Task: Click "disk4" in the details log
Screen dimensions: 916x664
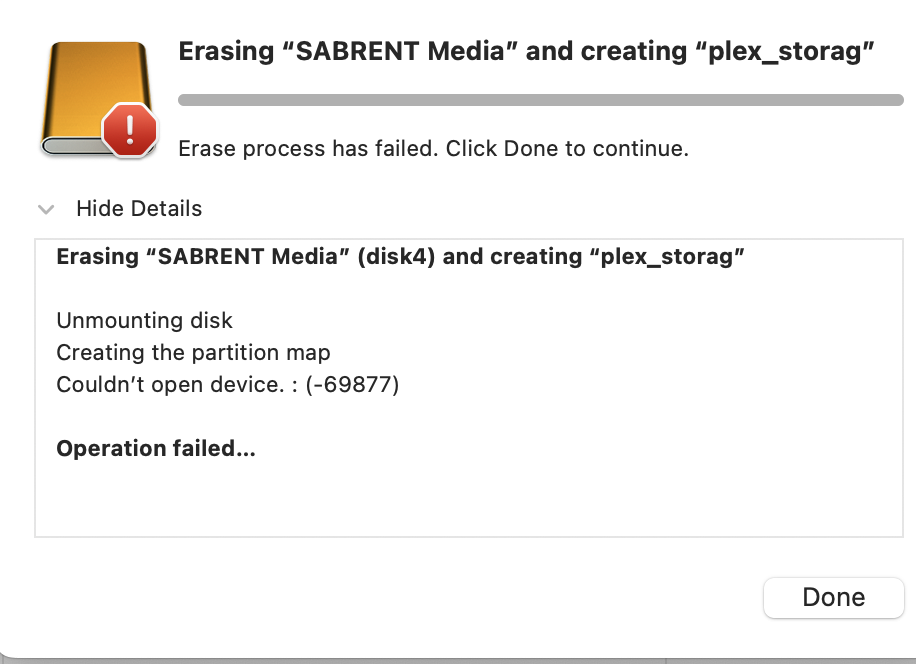Action: 397,257
